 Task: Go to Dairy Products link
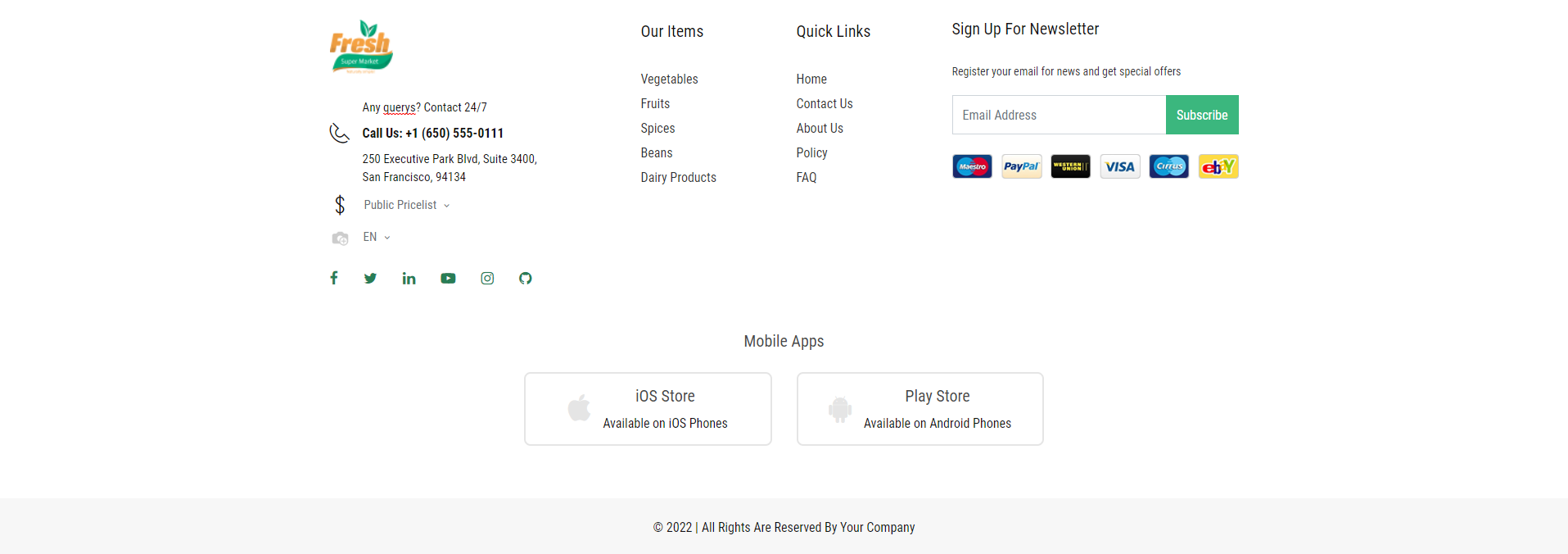[678, 177]
